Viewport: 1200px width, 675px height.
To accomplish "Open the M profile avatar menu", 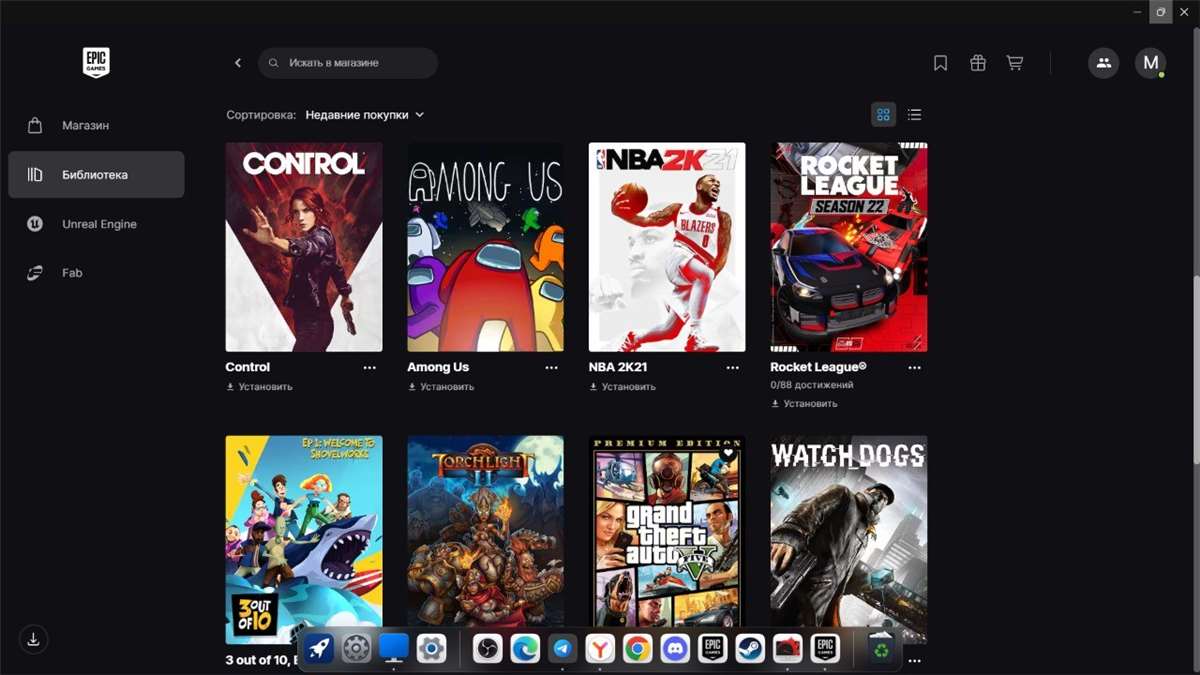I will (x=1150, y=63).
